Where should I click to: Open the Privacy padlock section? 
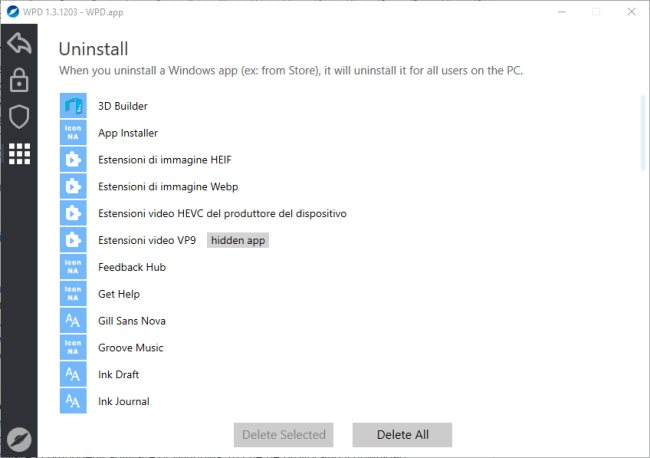click(19, 80)
